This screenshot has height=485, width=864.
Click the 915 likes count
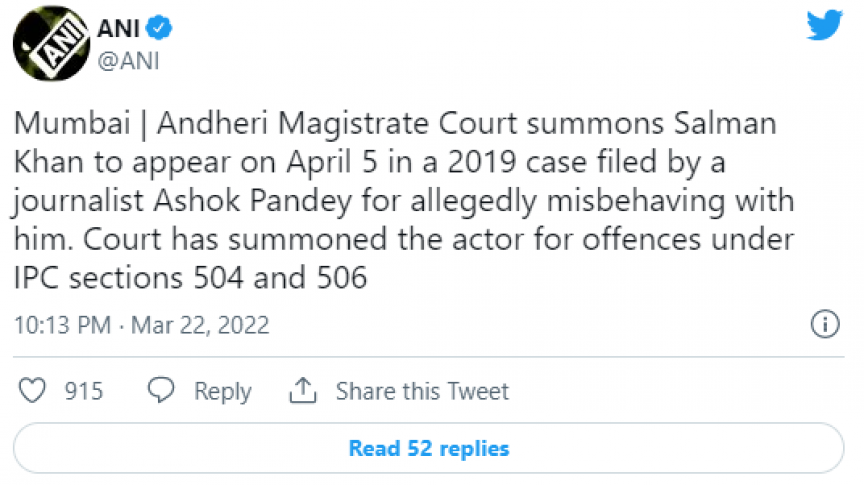pos(84,391)
